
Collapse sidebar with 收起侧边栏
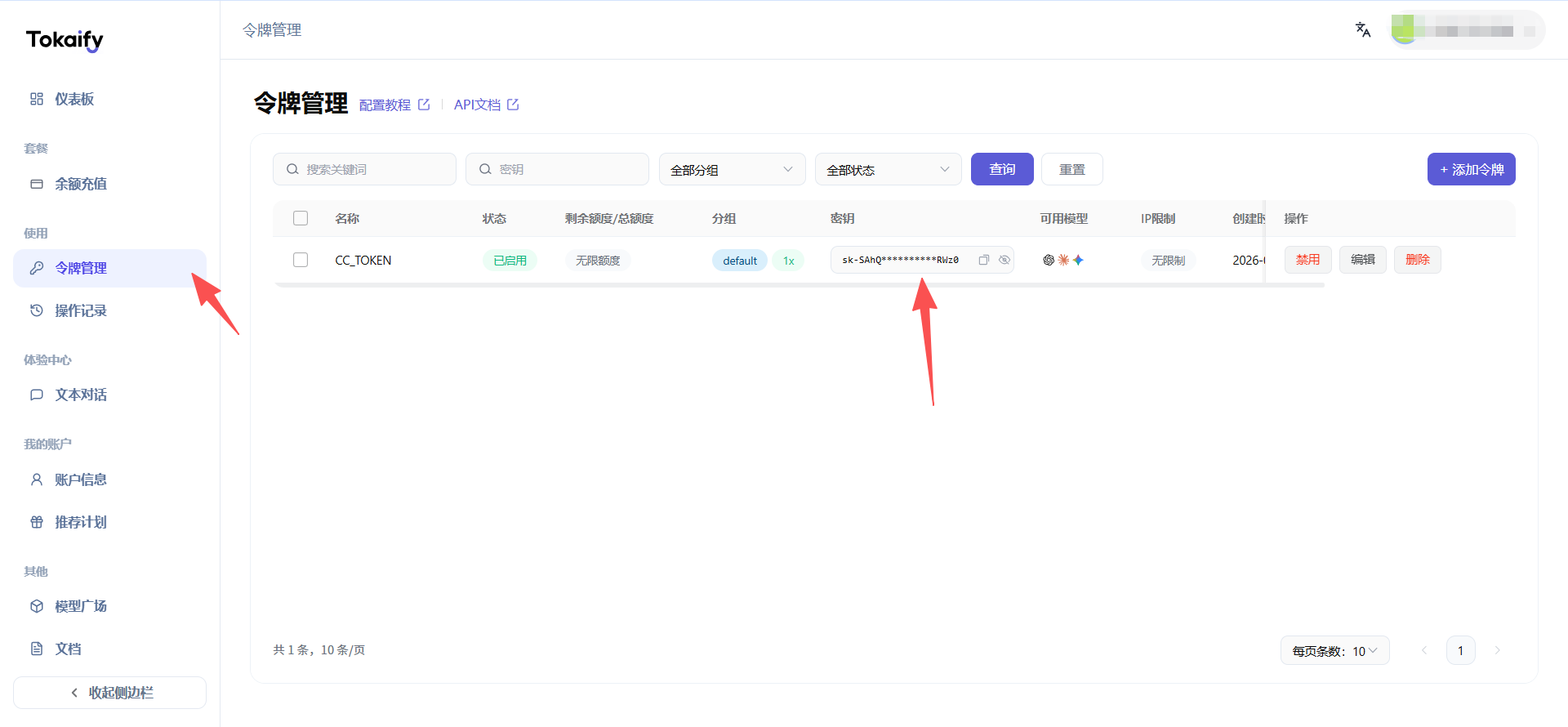point(110,693)
